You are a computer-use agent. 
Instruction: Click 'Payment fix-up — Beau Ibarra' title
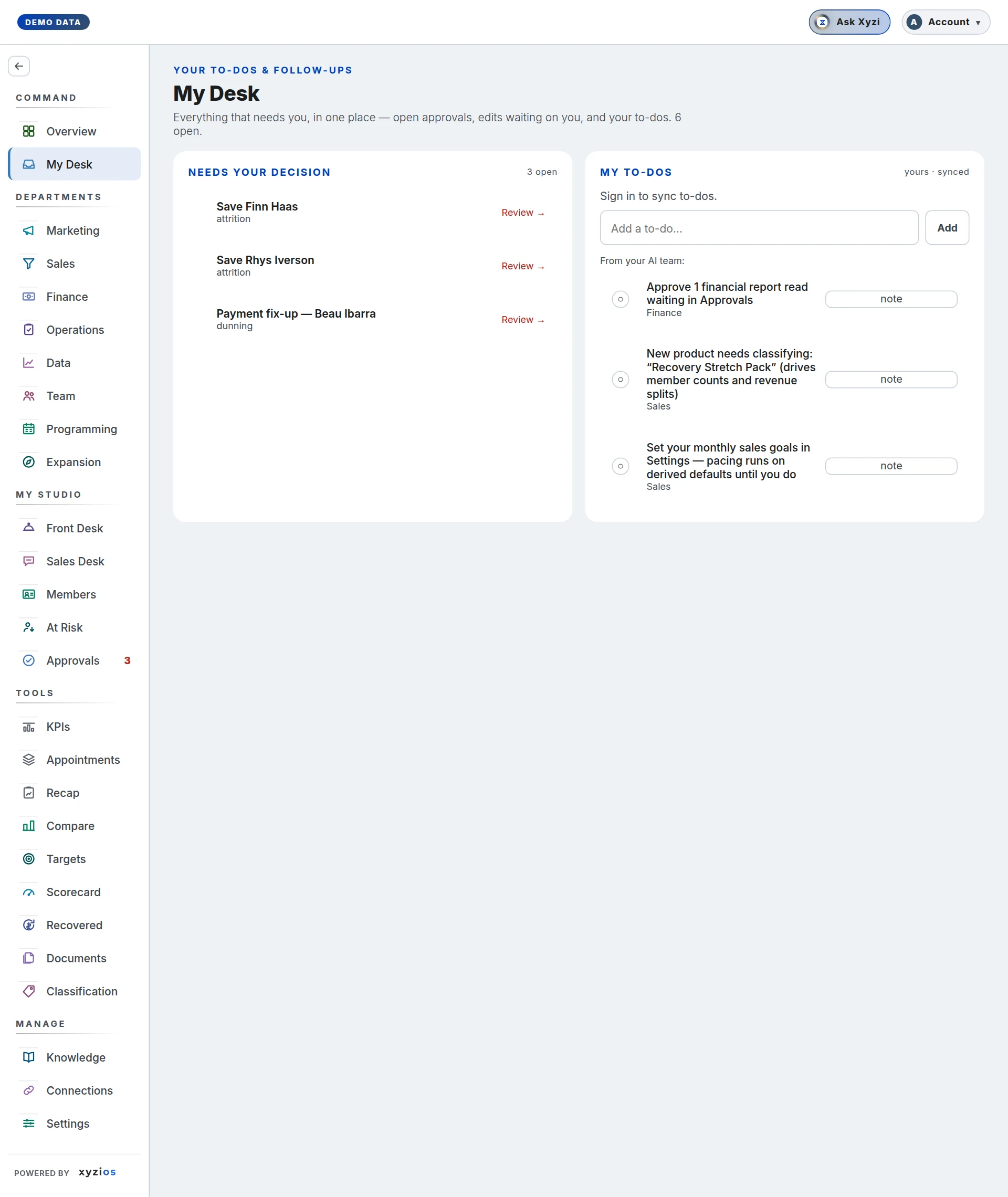pos(296,313)
